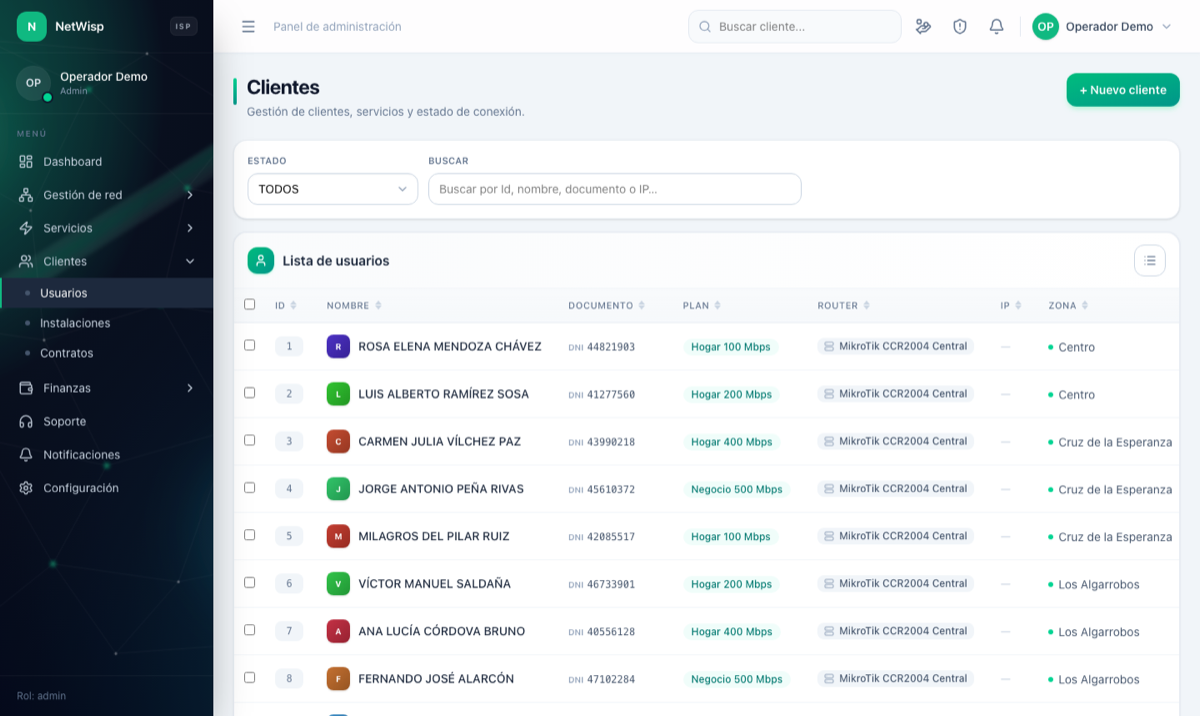
Task: Click the Buscar por Id, nombre field
Action: 615,189
